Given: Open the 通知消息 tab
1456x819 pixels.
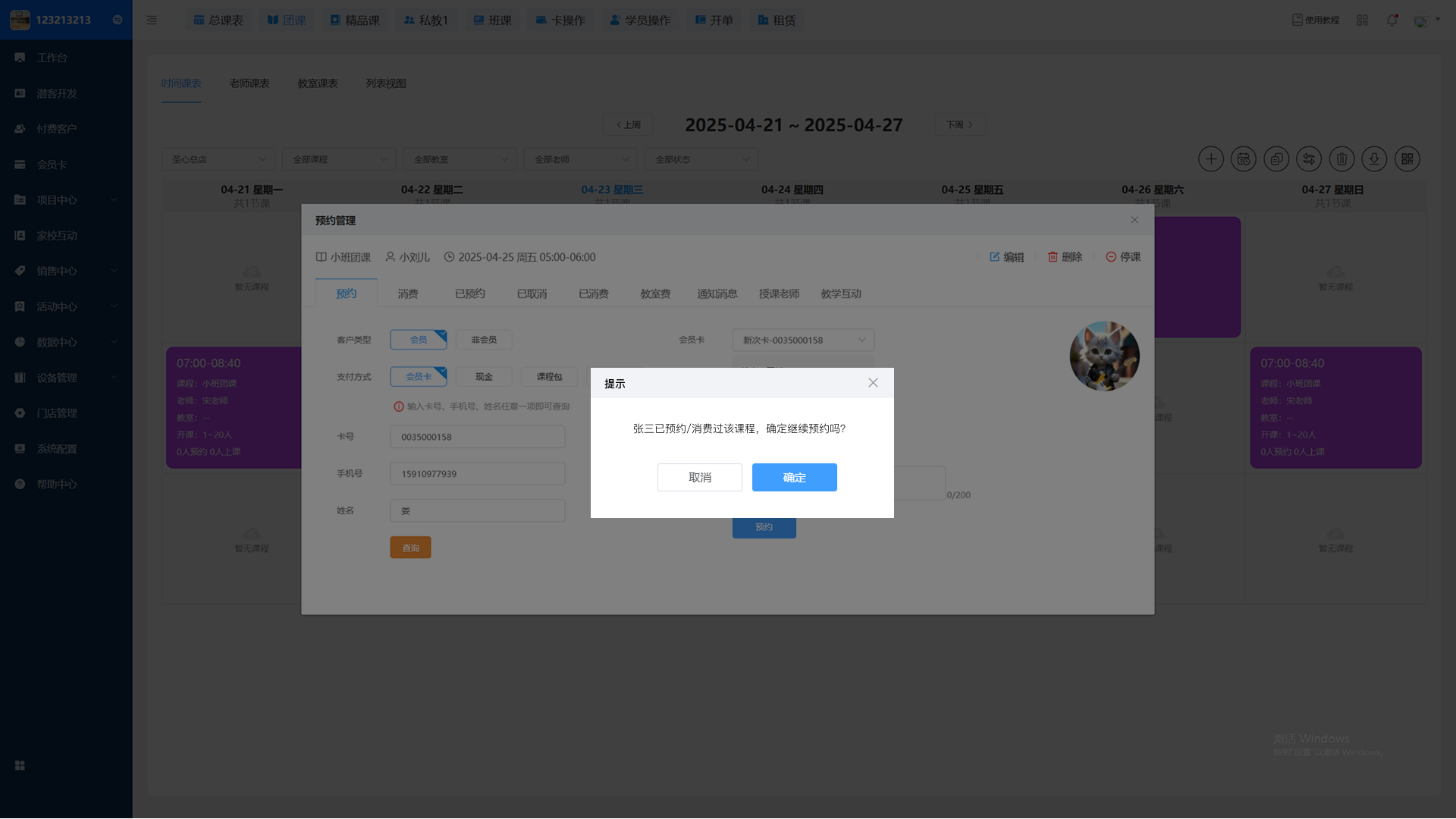Looking at the screenshot, I should (717, 293).
